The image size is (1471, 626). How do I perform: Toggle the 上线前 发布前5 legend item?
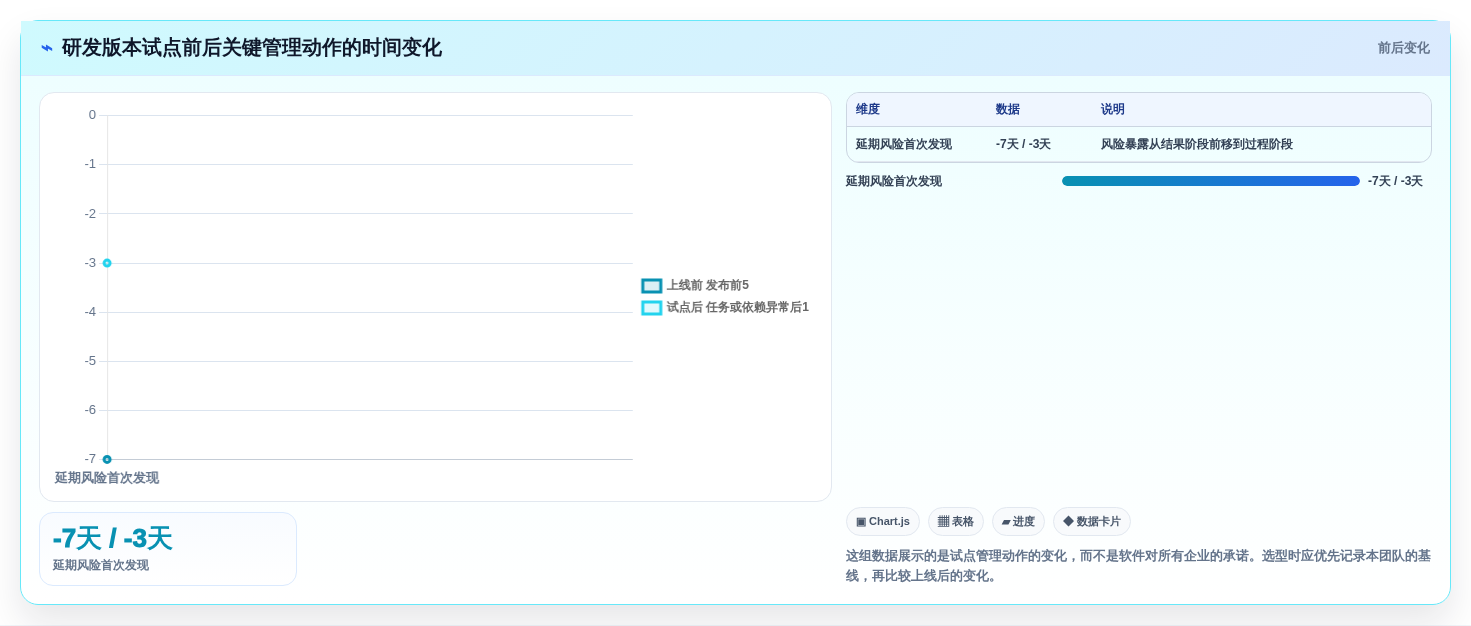coord(695,286)
